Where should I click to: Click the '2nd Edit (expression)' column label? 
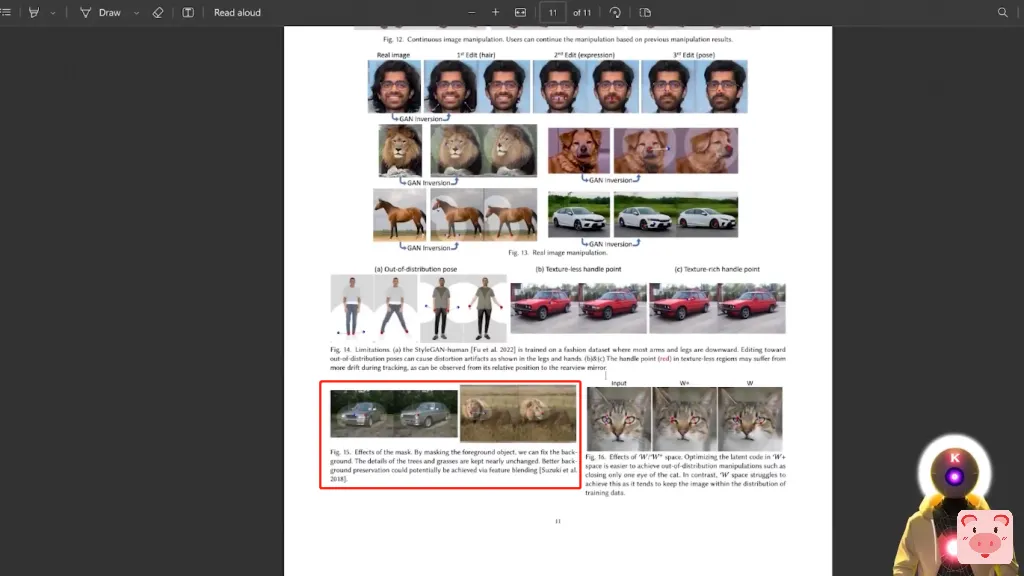click(x=584, y=55)
